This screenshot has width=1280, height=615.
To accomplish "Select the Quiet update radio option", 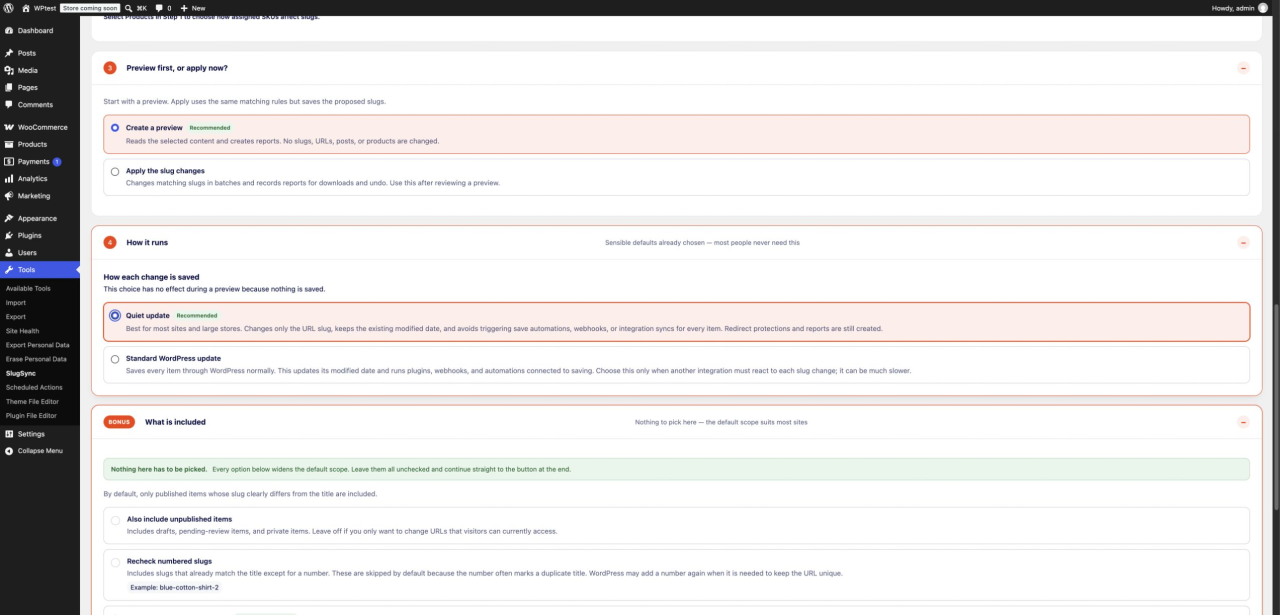I will (115, 315).
